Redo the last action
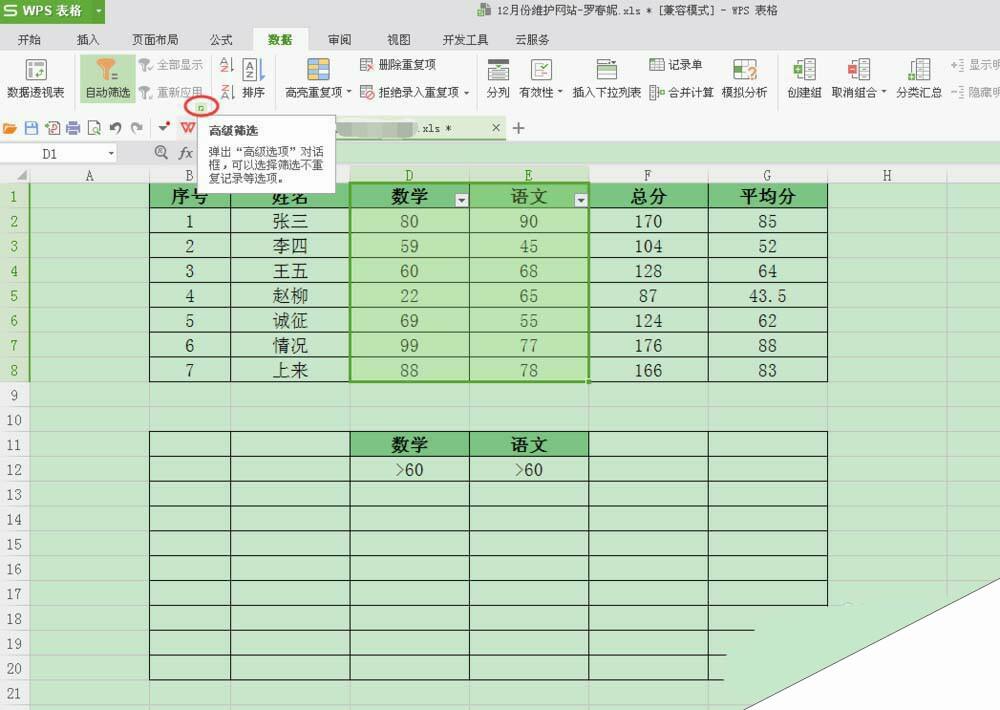Screen dimensions: 1000x710 136,128
